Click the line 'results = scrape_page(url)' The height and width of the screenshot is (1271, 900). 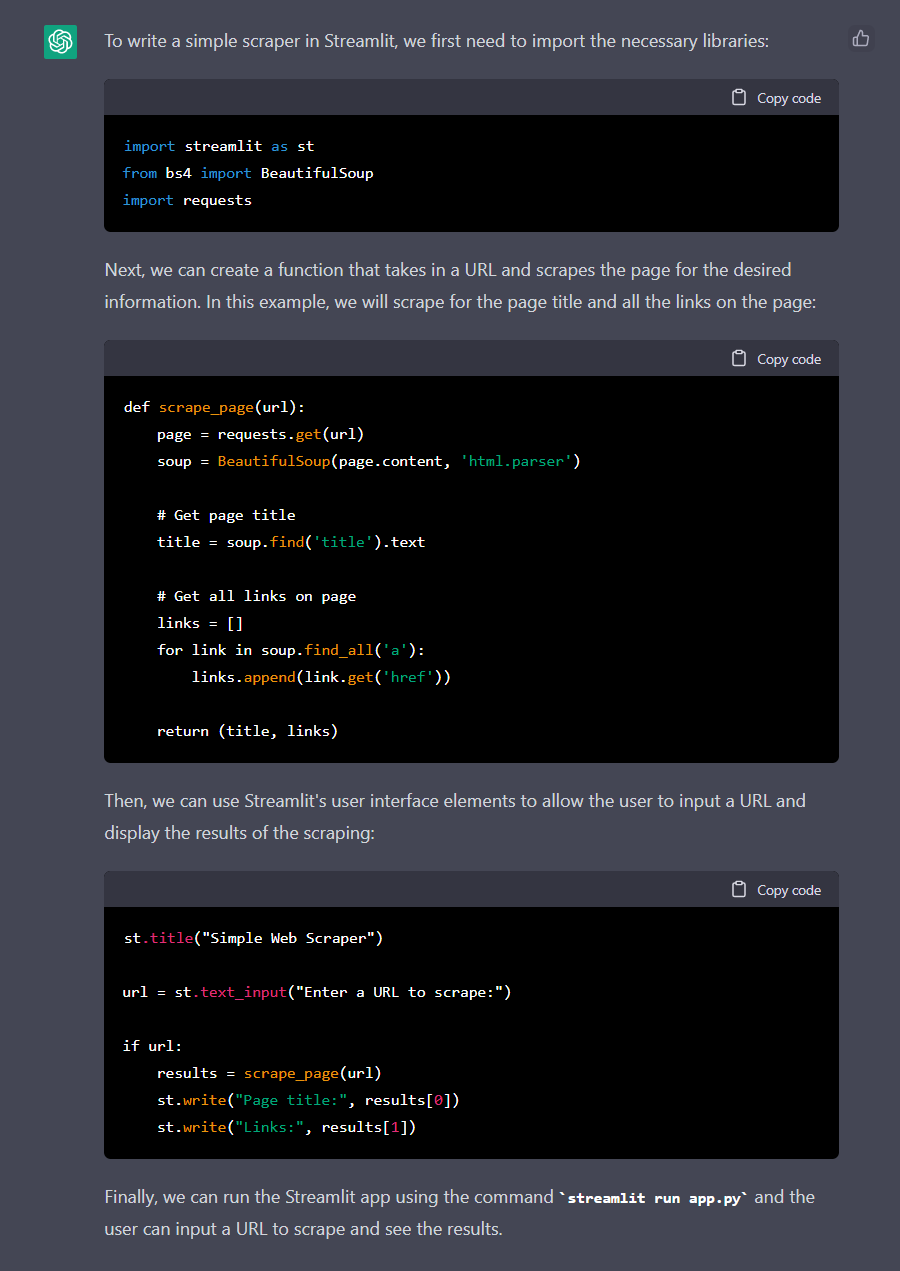270,1073
